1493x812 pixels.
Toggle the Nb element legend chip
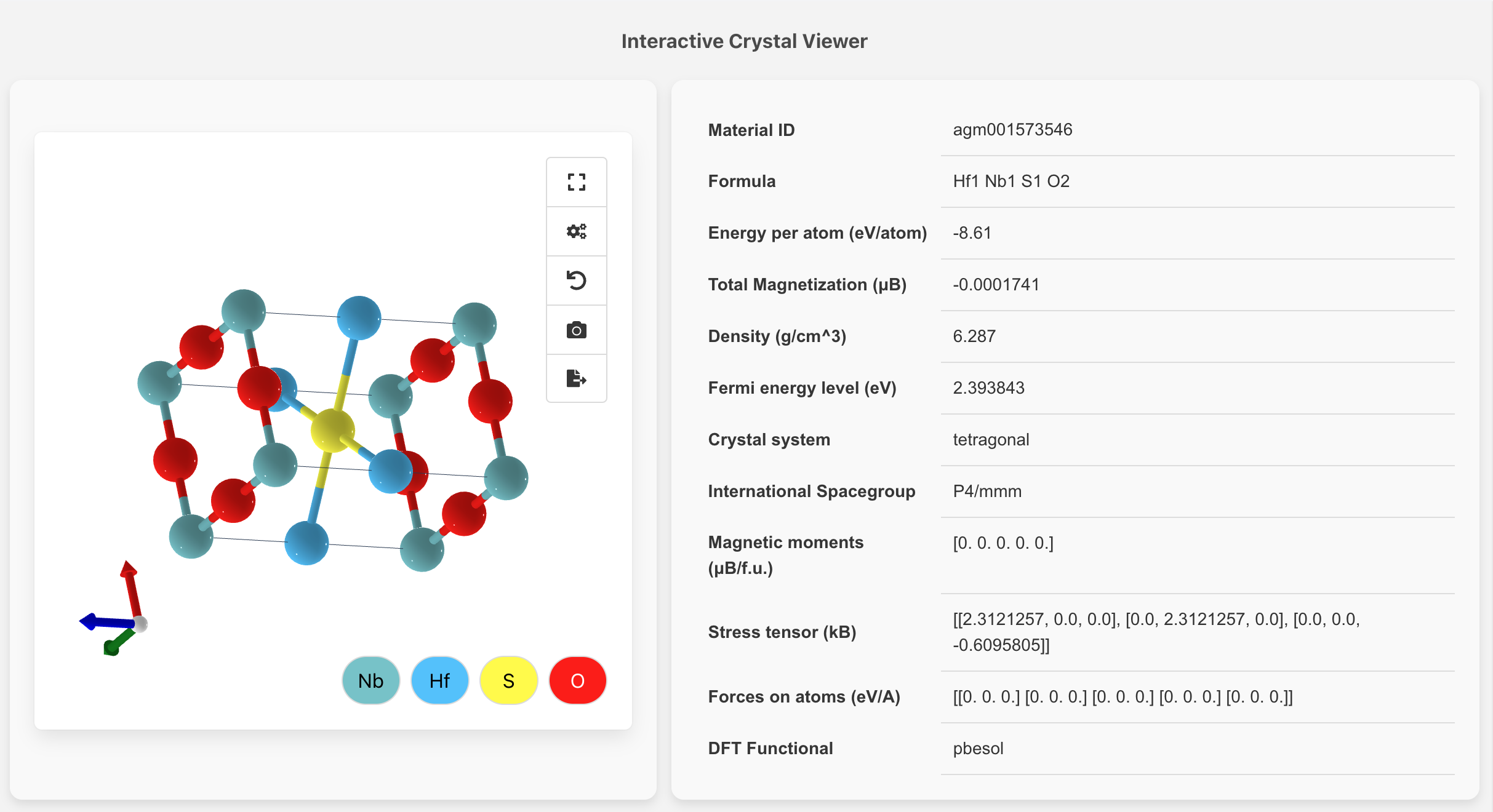[x=371, y=680]
